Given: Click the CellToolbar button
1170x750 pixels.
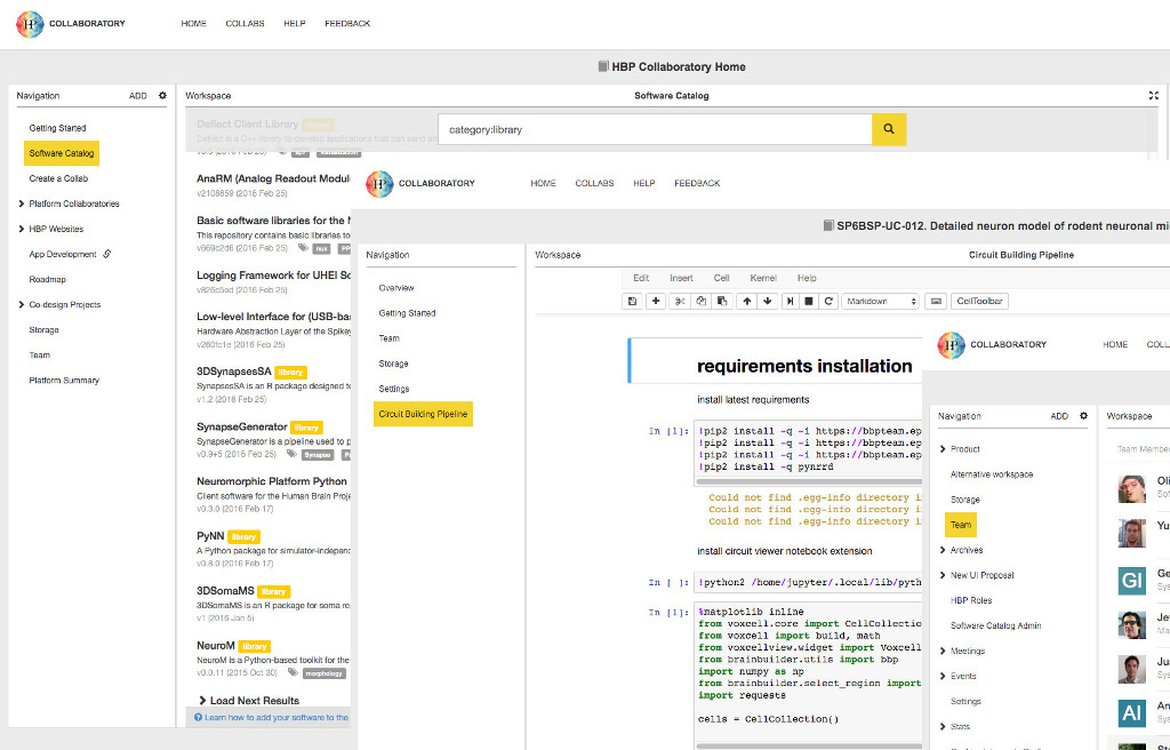Looking at the screenshot, I should coord(980,301).
